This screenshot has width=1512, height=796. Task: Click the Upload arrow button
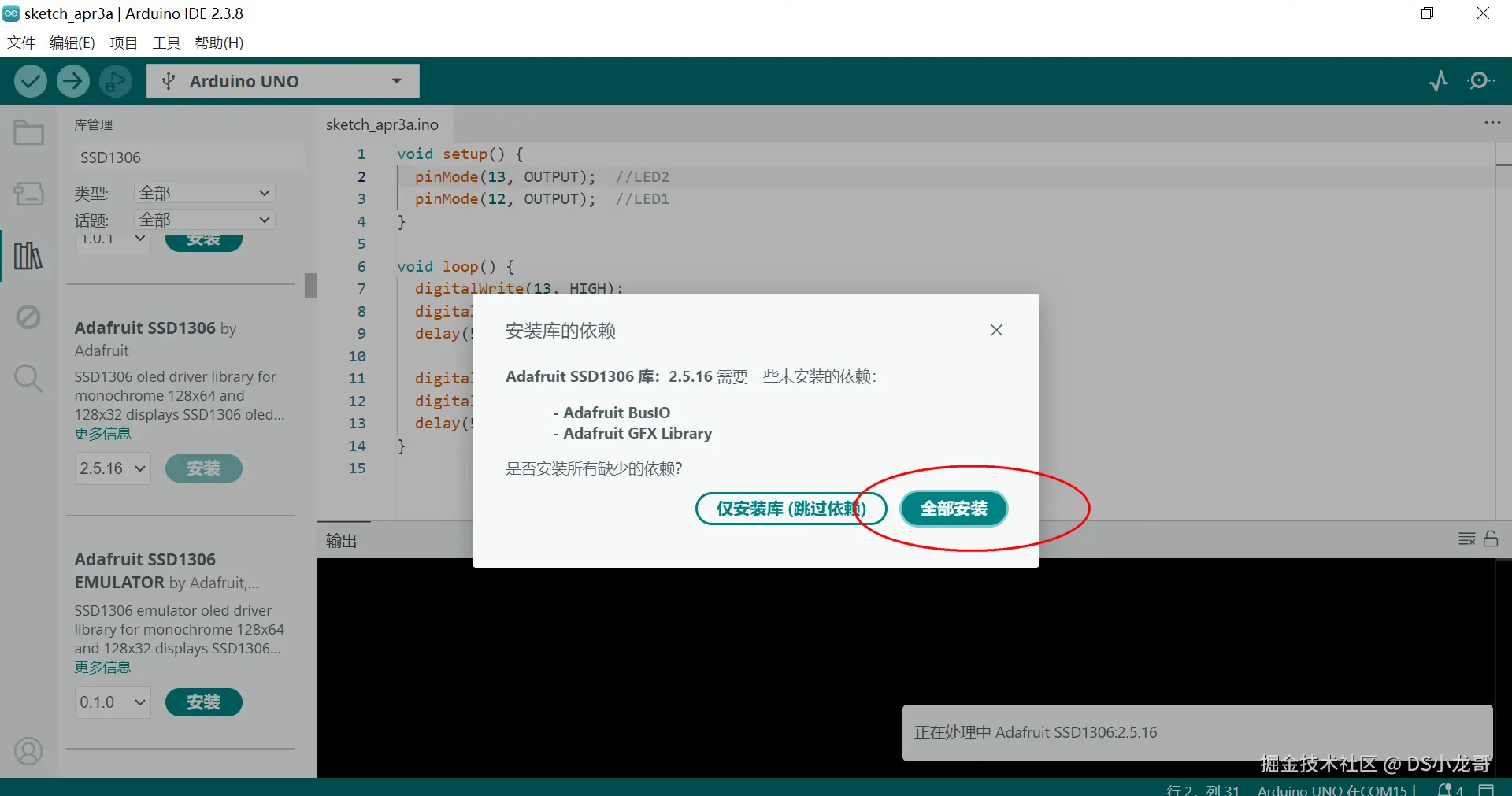tap(73, 81)
